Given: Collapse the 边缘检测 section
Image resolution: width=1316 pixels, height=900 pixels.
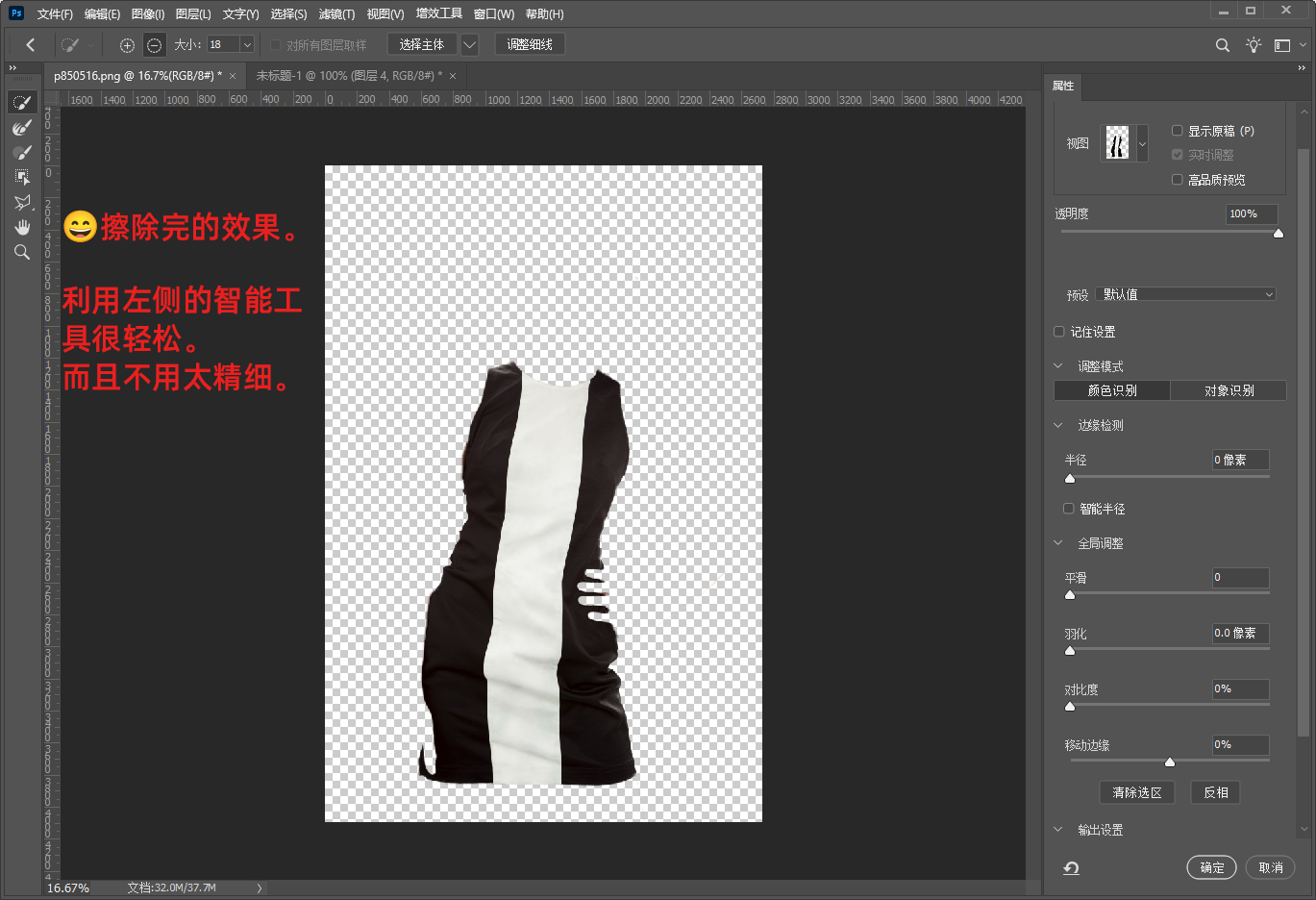Looking at the screenshot, I should (x=1058, y=425).
